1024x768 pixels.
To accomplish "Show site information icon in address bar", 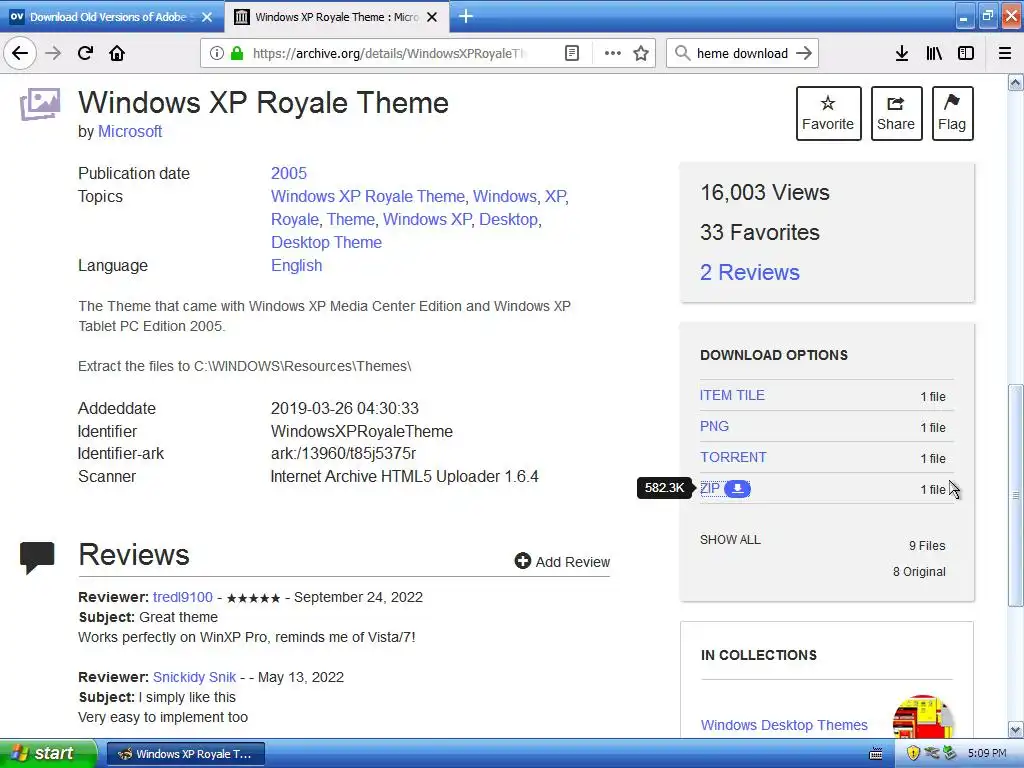I will (x=217, y=53).
